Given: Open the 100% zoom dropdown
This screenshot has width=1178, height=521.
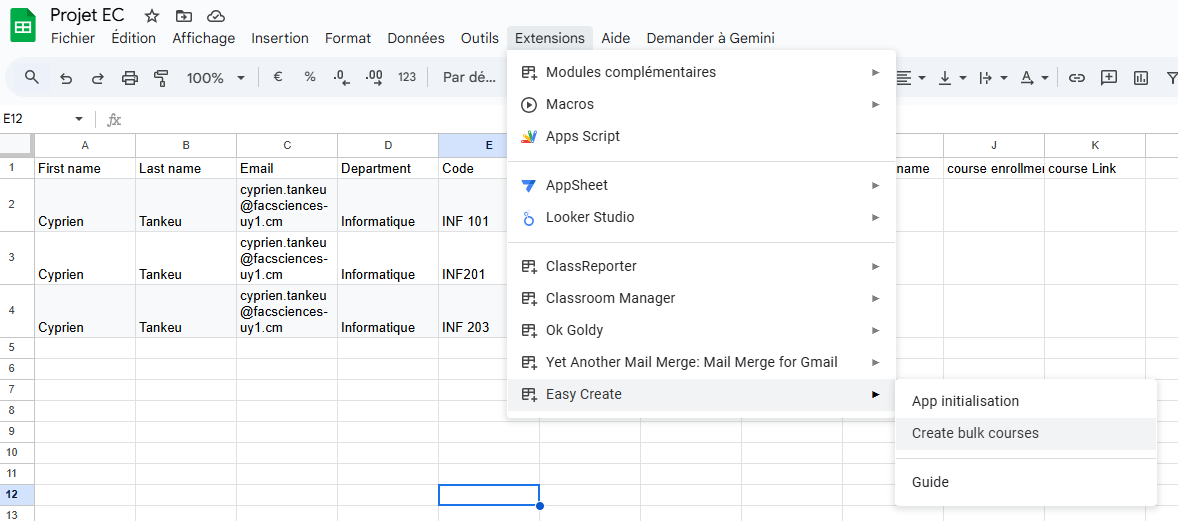Looking at the screenshot, I should pyautogui.click(x=216, y=78).
